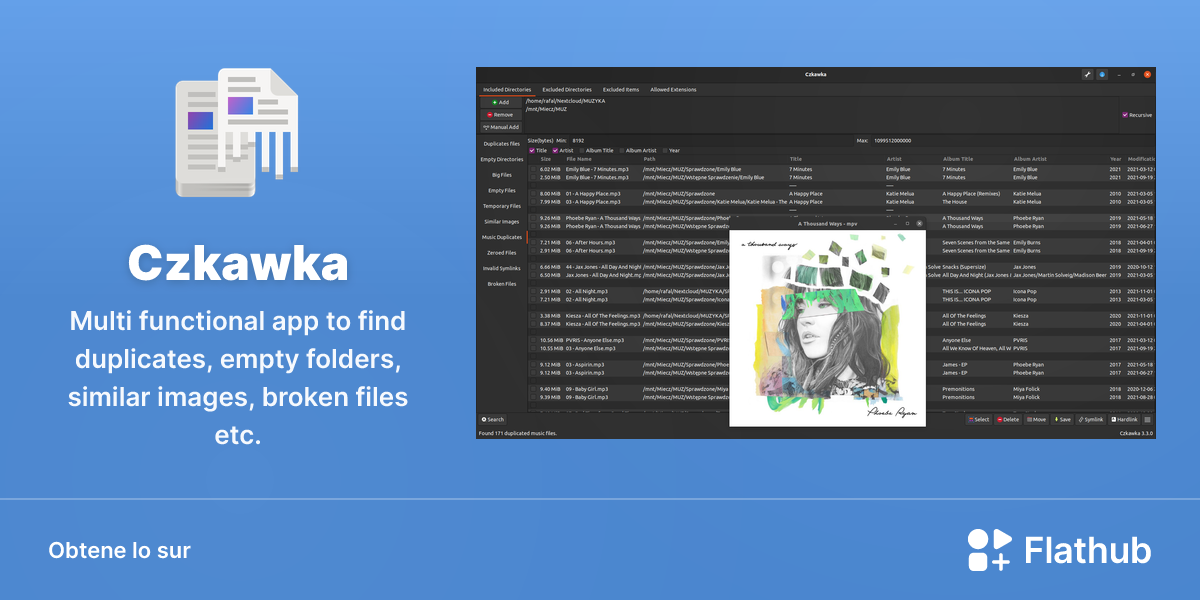This screenshot has height=600, width=1200.
Task: Click the Czkawka documents logo
Action: coord(237,134)
